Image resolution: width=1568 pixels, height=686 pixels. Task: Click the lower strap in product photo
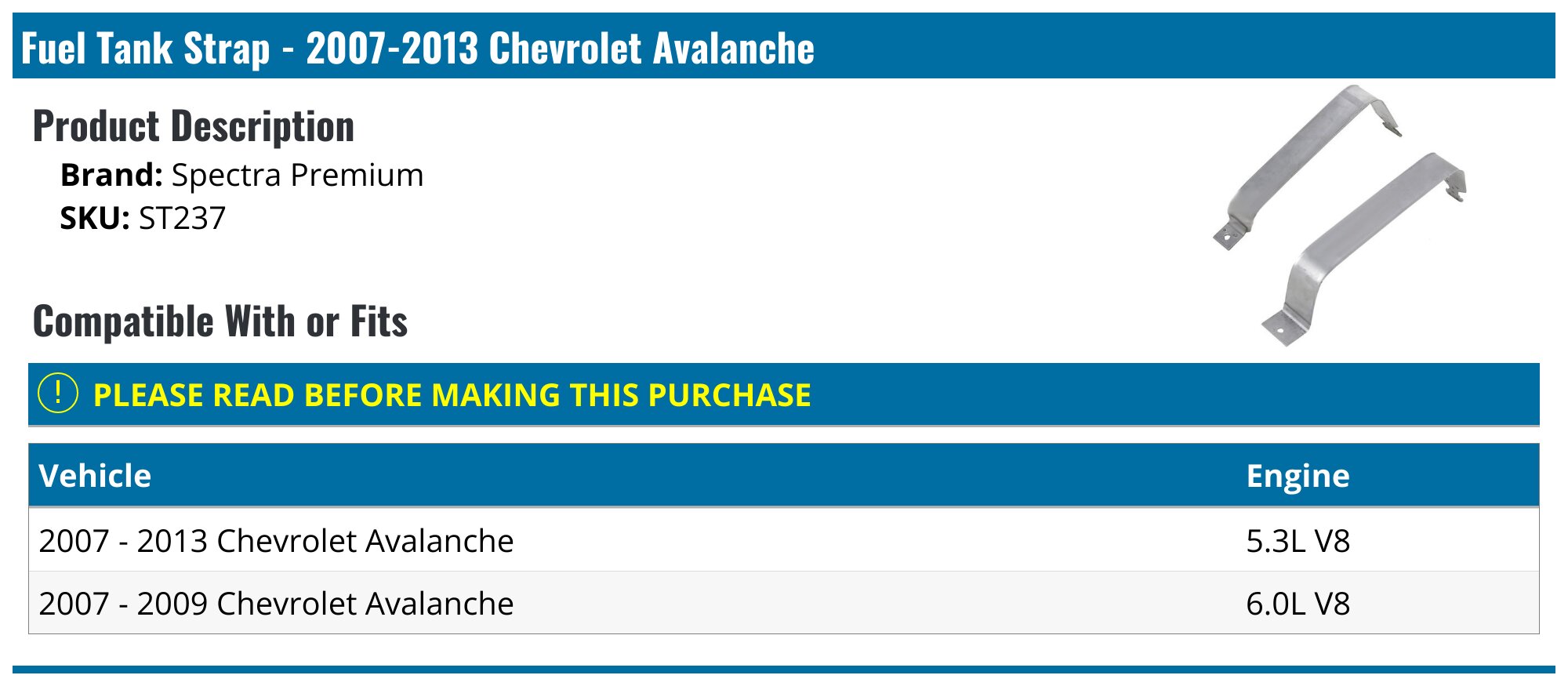click(1364, 249)
